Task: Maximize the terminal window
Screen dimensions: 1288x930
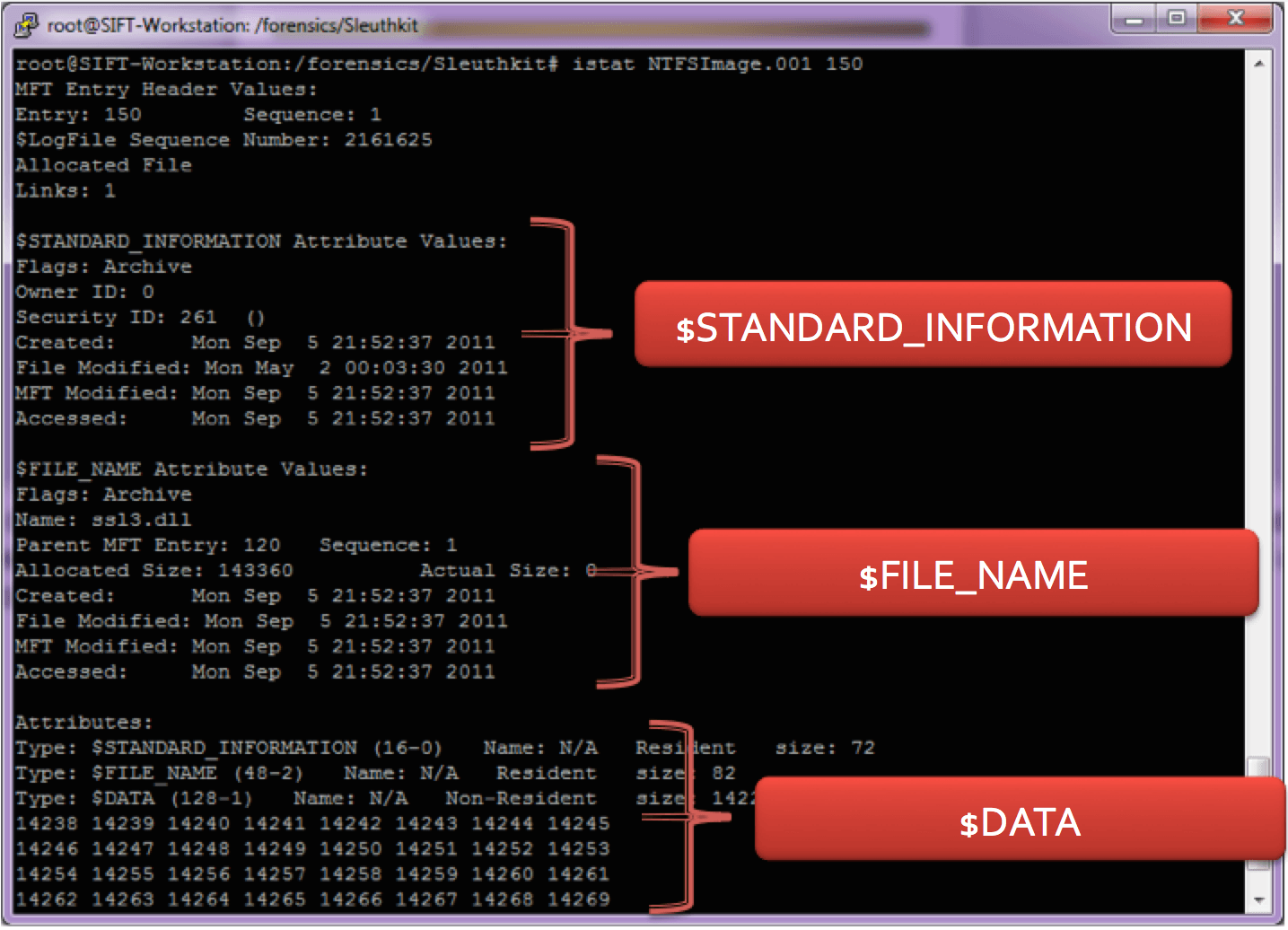Action: pyautogui.click(x=1177, y=19)
